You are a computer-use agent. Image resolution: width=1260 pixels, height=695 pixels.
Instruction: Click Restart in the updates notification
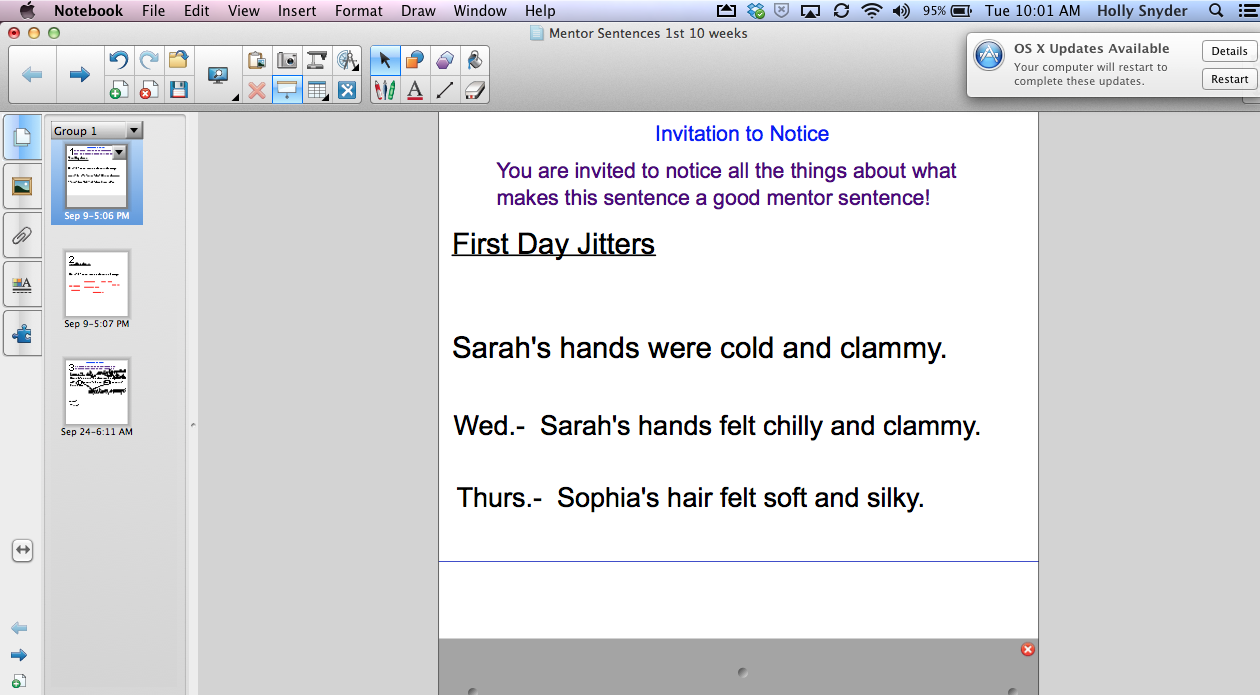click(x=1229, y=79)
